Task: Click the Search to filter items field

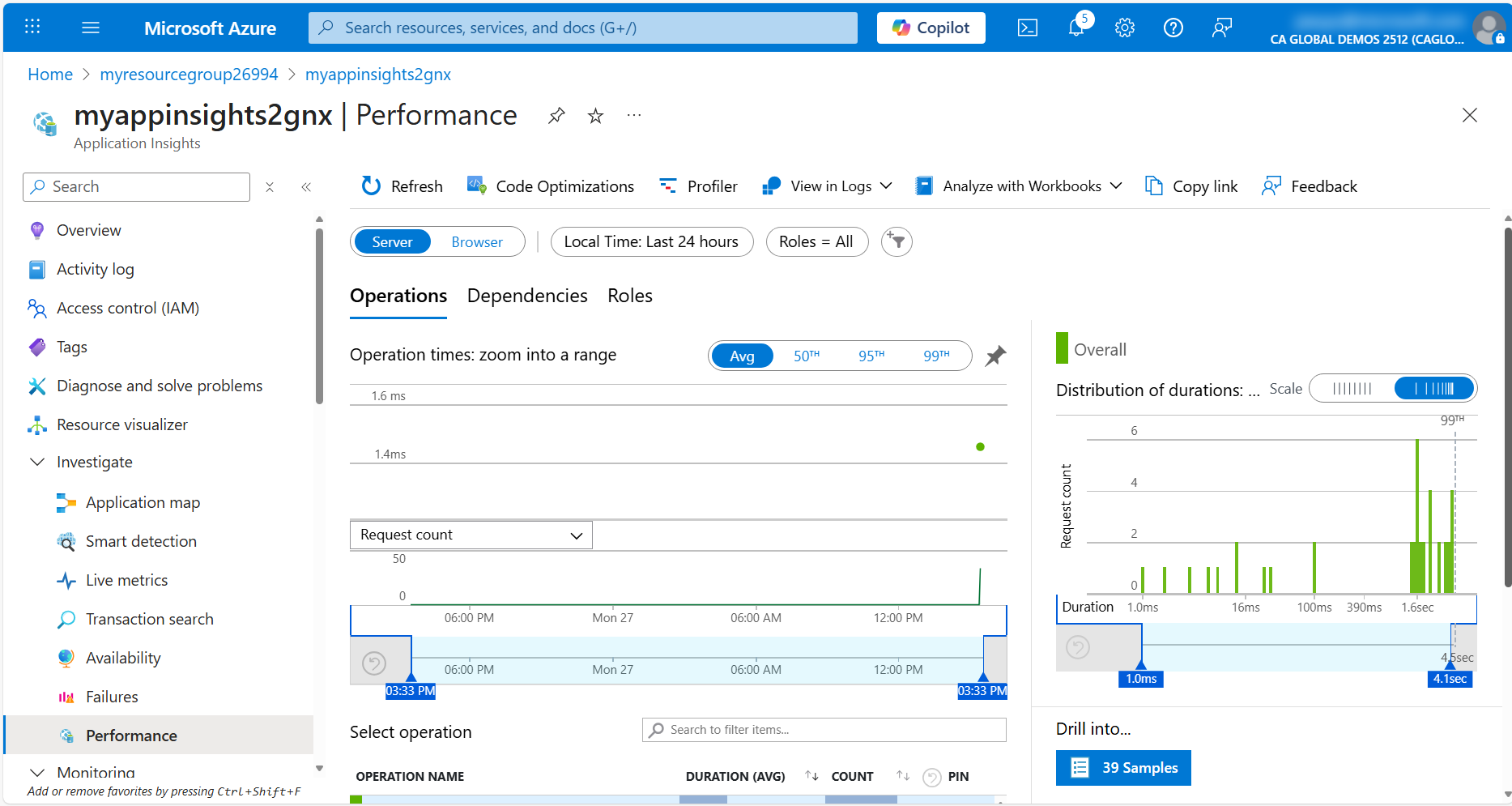Action: pos(823,729)
